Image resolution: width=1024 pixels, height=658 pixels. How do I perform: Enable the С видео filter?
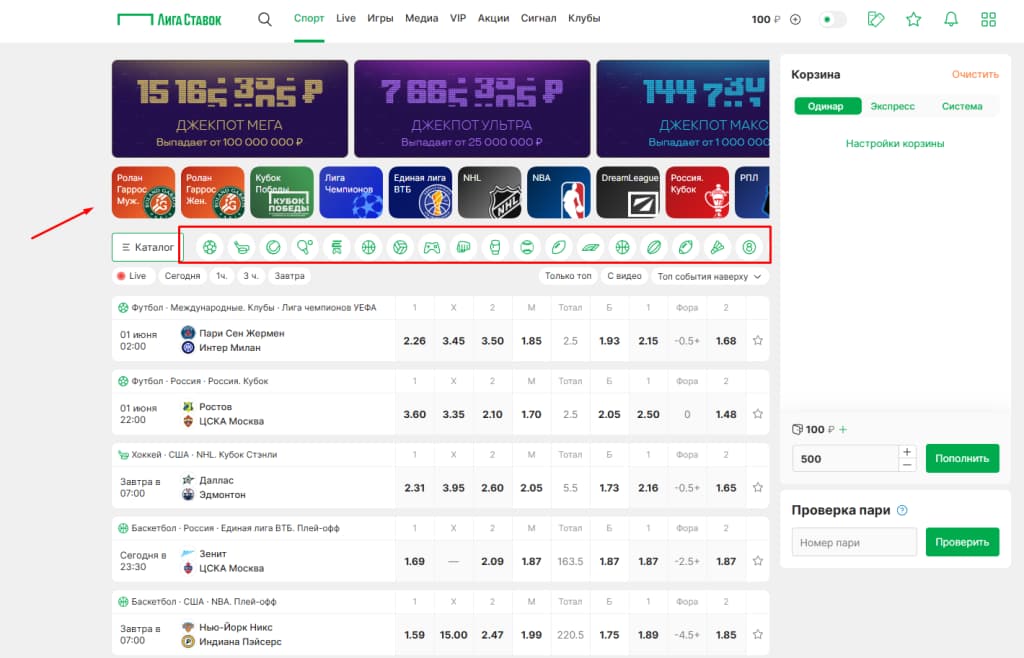point(624,276)
